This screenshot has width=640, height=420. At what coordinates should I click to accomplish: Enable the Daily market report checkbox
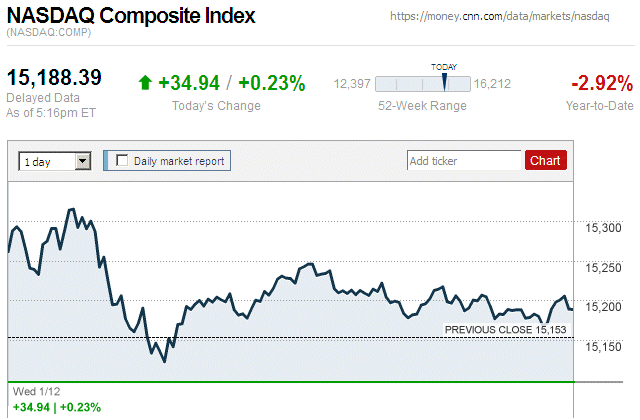click(123, 160)
